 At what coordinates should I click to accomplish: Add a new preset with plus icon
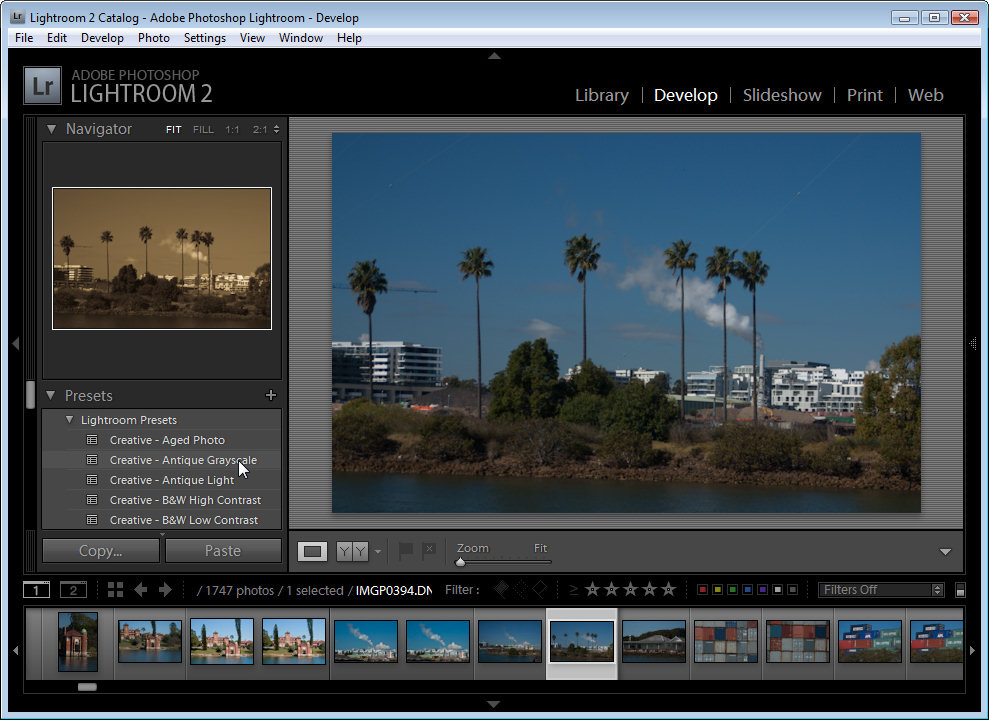[271, 395]
